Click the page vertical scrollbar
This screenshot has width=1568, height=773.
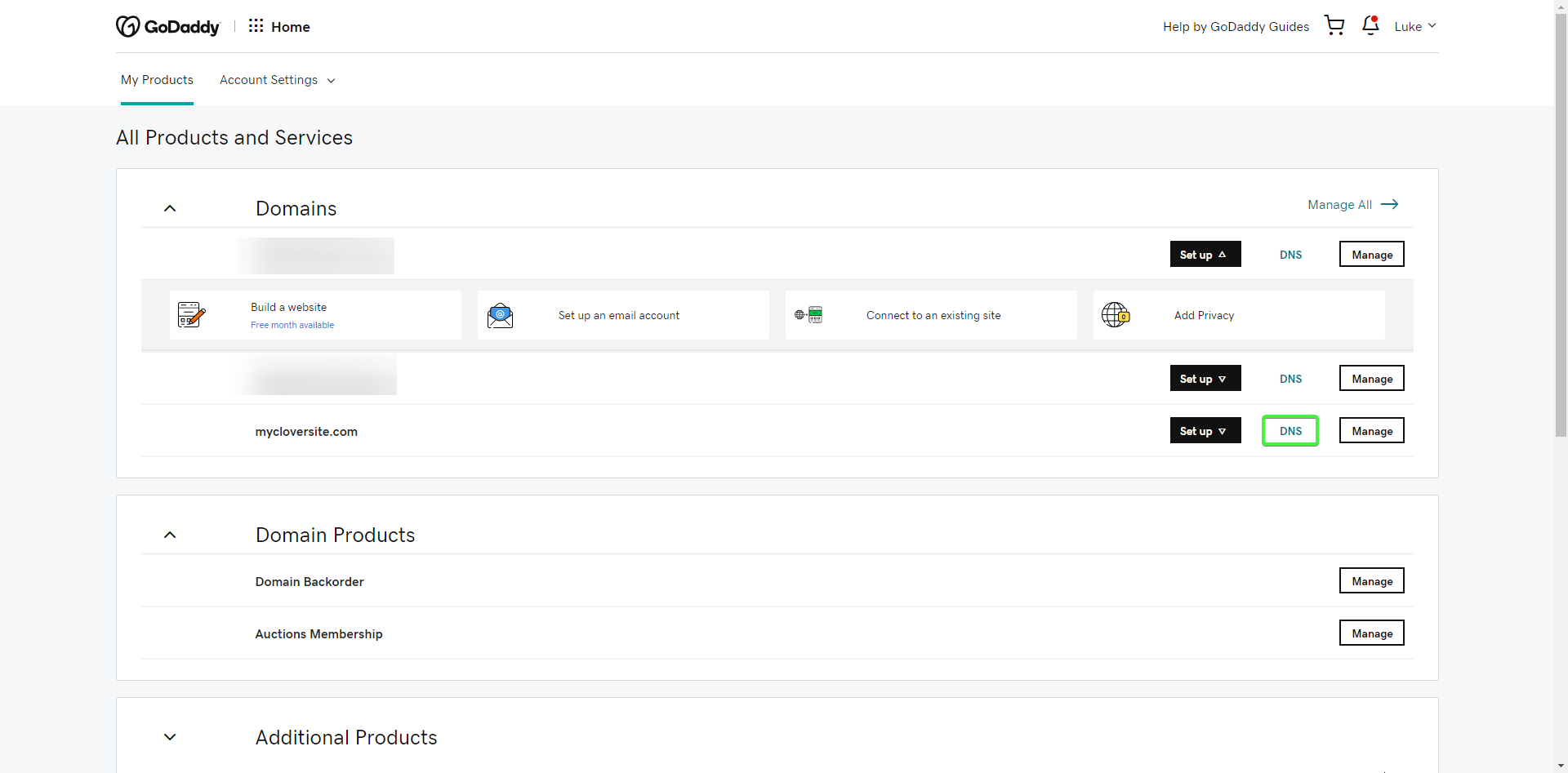tap(1561, 224)
